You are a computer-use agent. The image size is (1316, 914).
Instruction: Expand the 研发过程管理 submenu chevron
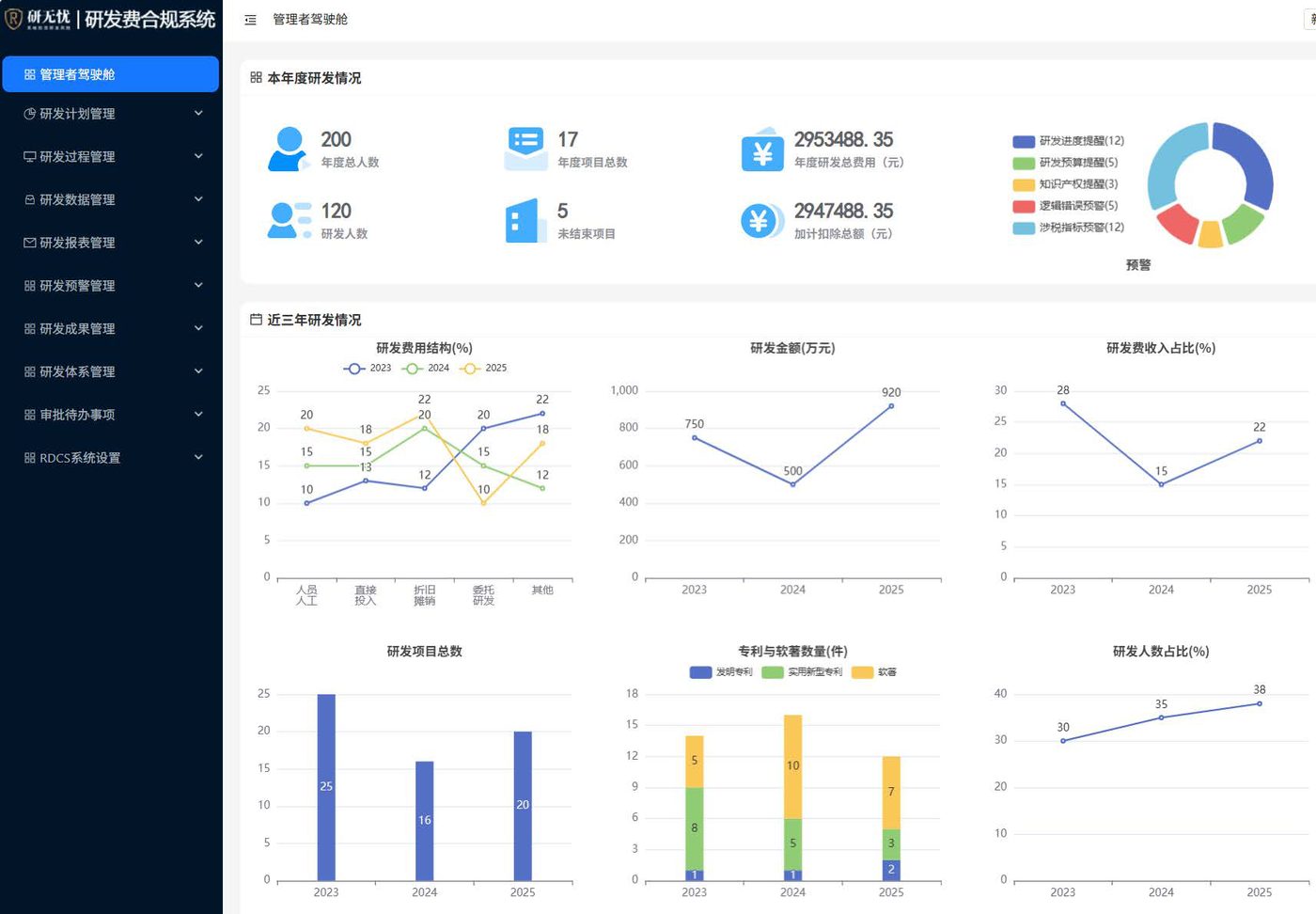[198, 157]
